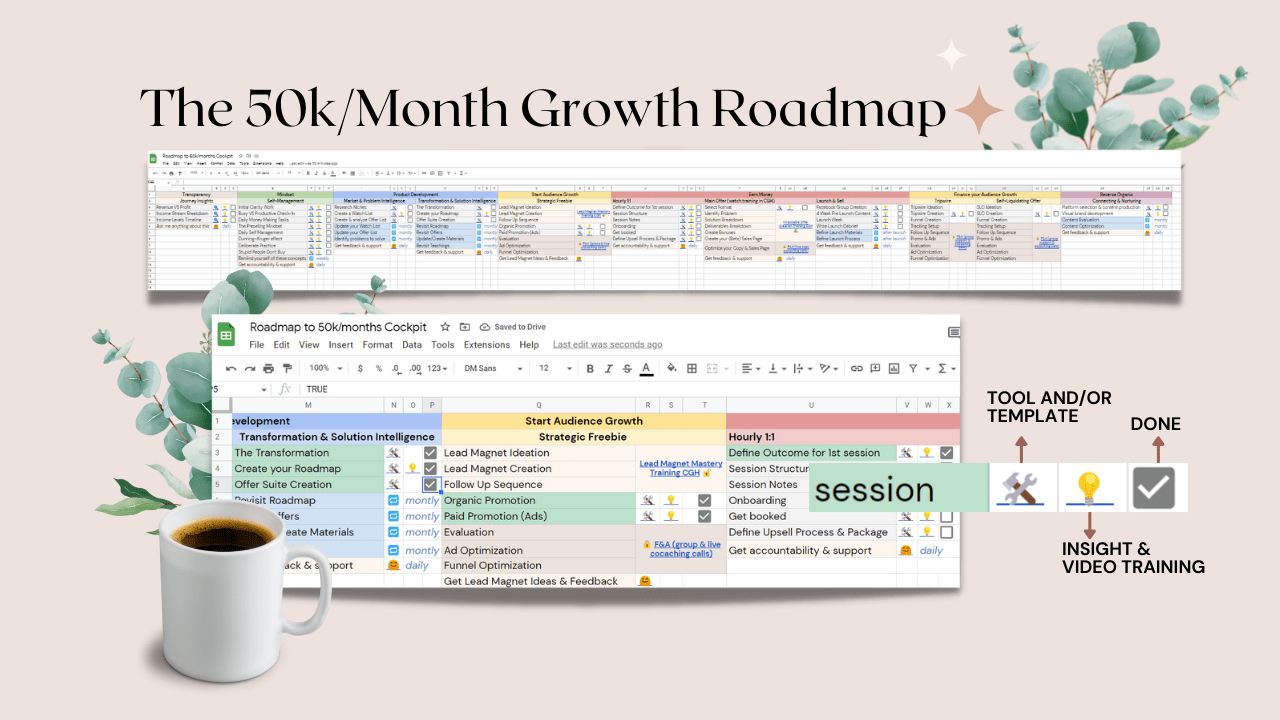Click the insert link icon

pyautogui.click(x=856, y=368)
